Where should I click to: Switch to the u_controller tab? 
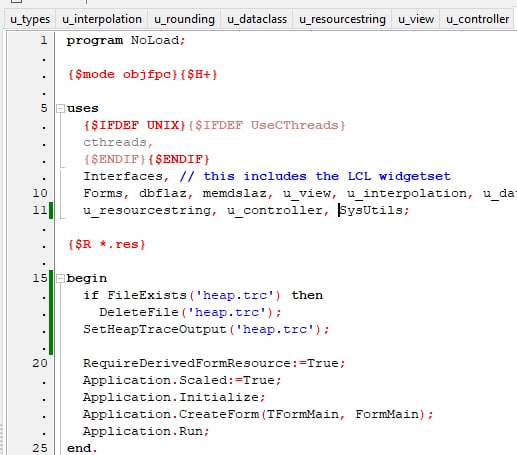(x=477, y=19)
